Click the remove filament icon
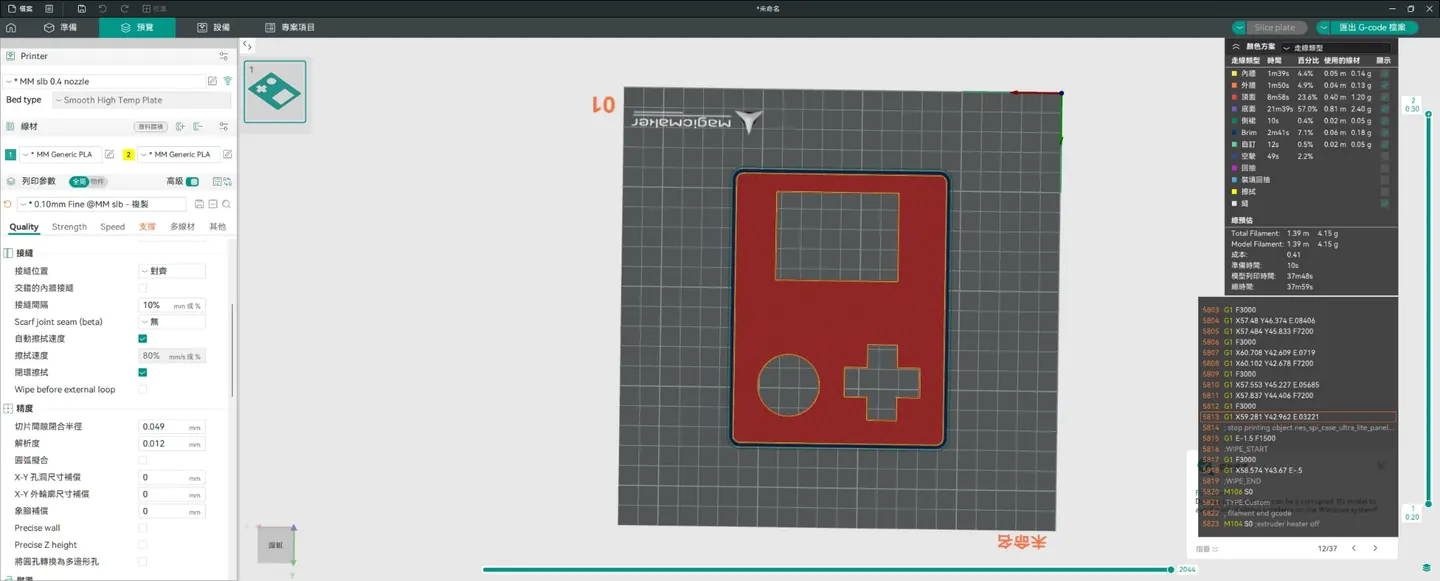 pos(198,127)
